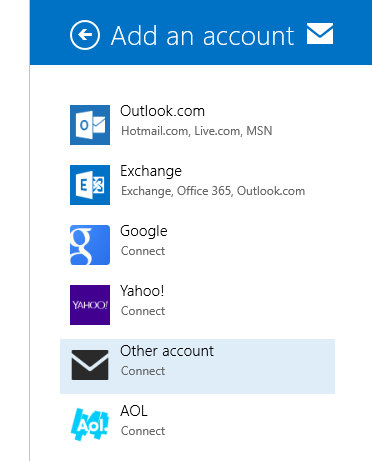Select the Outlook.com account icon
The width and height of the screenshot is (372, 461).
90,125
